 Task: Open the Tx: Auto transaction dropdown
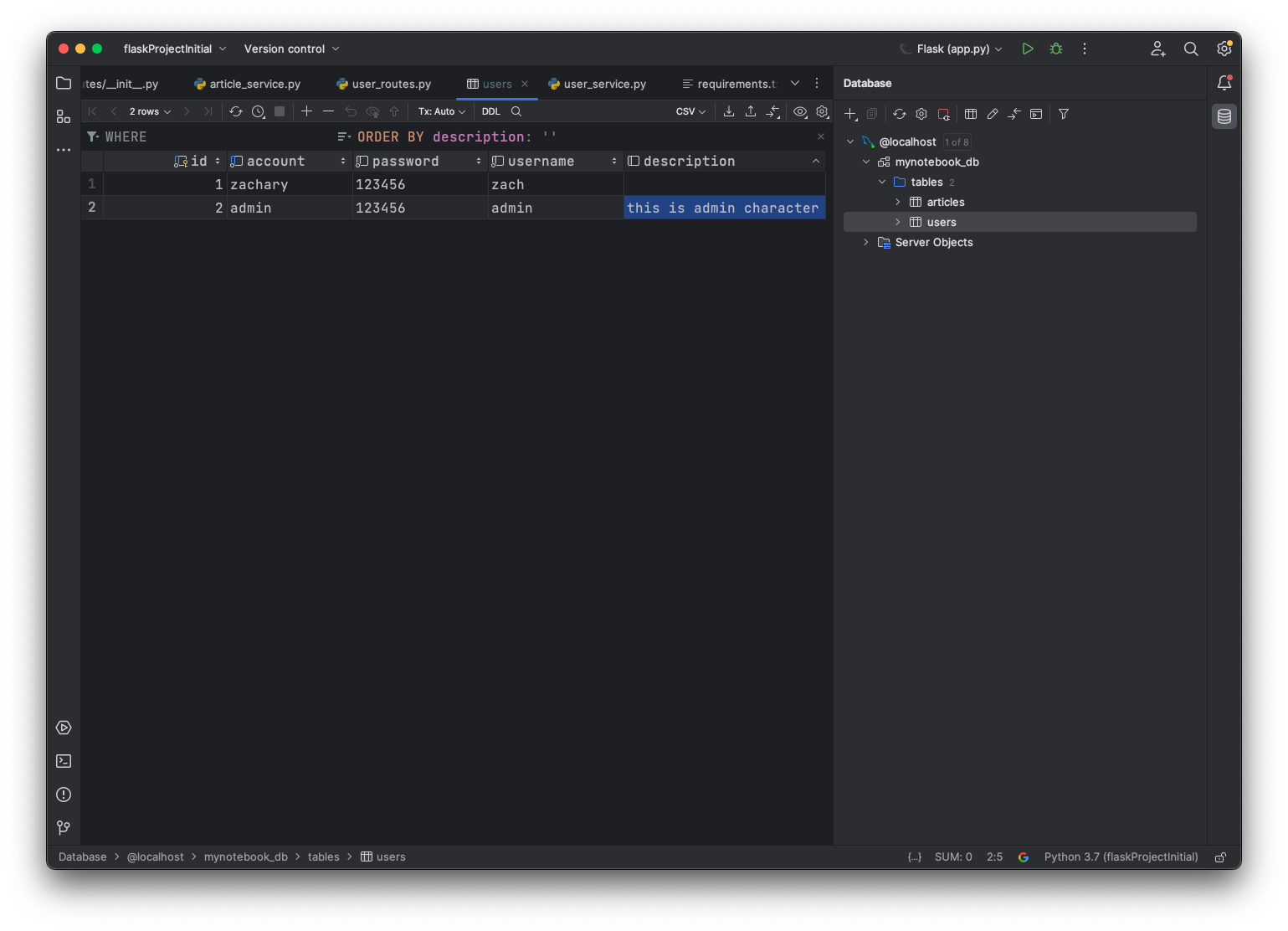click(441, 111)
